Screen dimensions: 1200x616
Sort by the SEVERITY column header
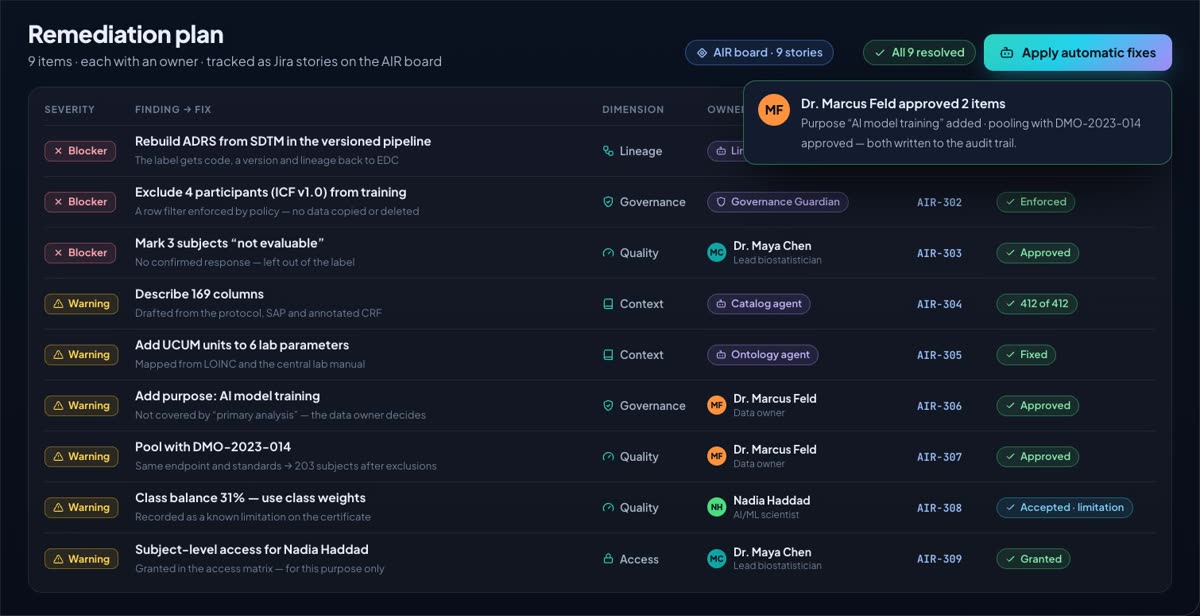click(70, 109)
